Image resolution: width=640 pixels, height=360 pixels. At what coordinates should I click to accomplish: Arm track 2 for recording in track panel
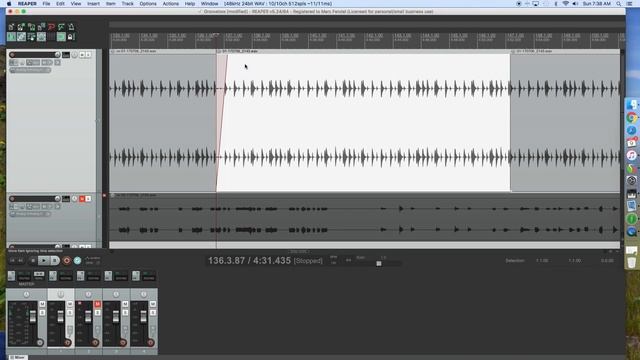12,199
